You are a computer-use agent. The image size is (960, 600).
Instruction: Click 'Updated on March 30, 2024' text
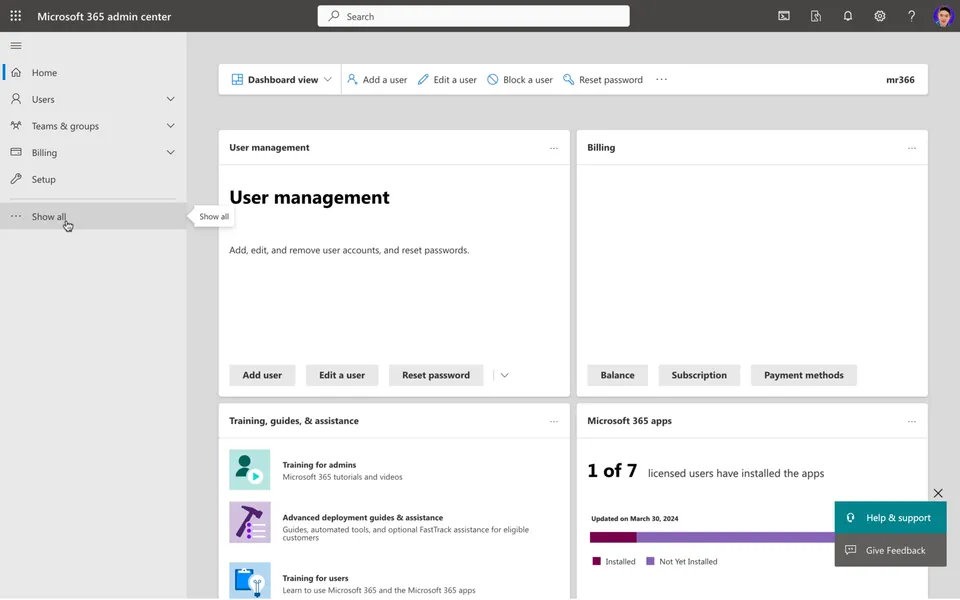(634, 519)
